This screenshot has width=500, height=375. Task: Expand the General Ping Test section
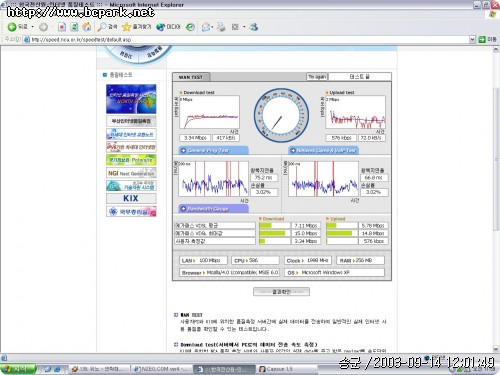[213, 151]
